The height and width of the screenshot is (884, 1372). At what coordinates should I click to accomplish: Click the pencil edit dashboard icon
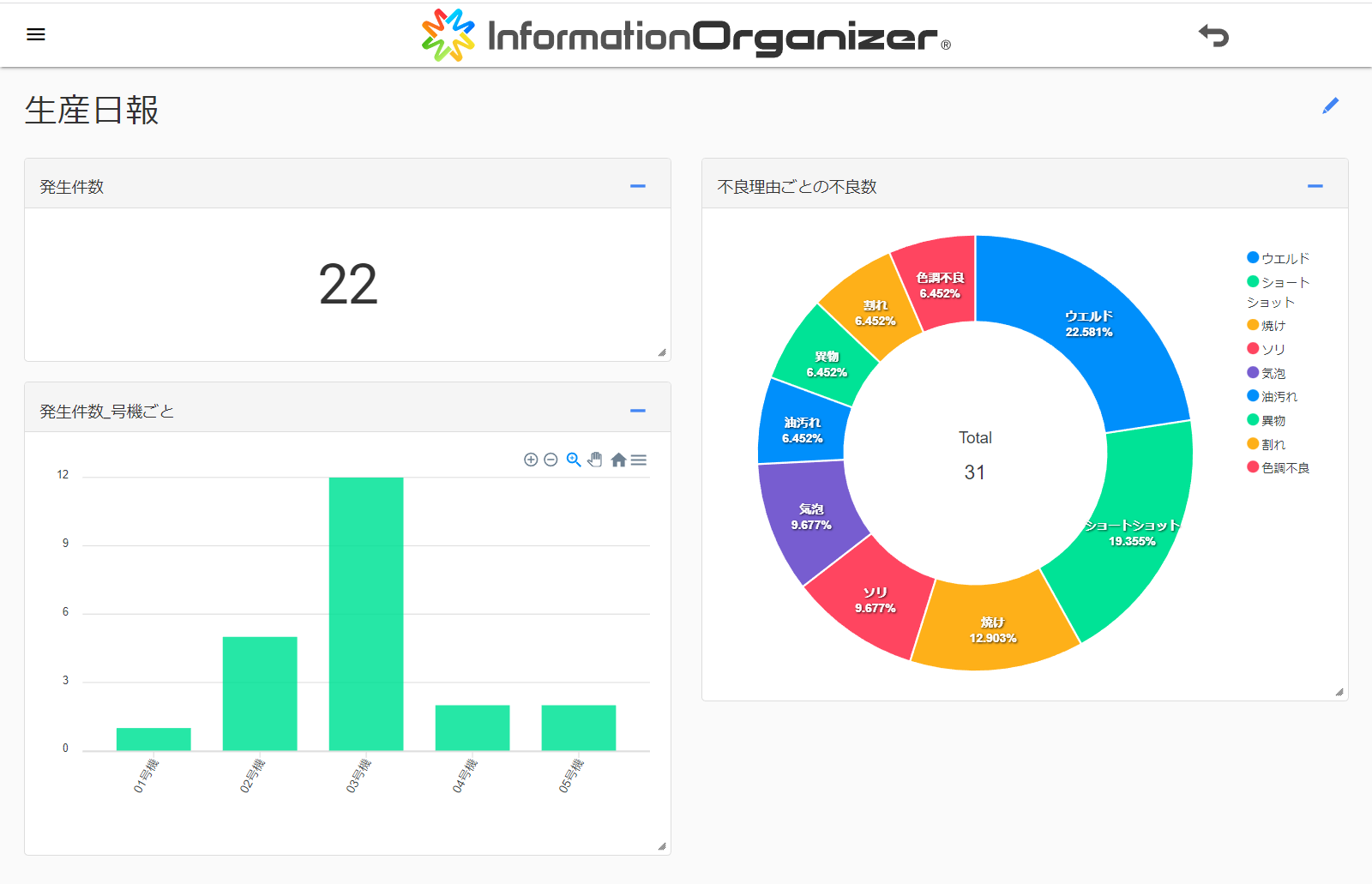click(1330, 105)
